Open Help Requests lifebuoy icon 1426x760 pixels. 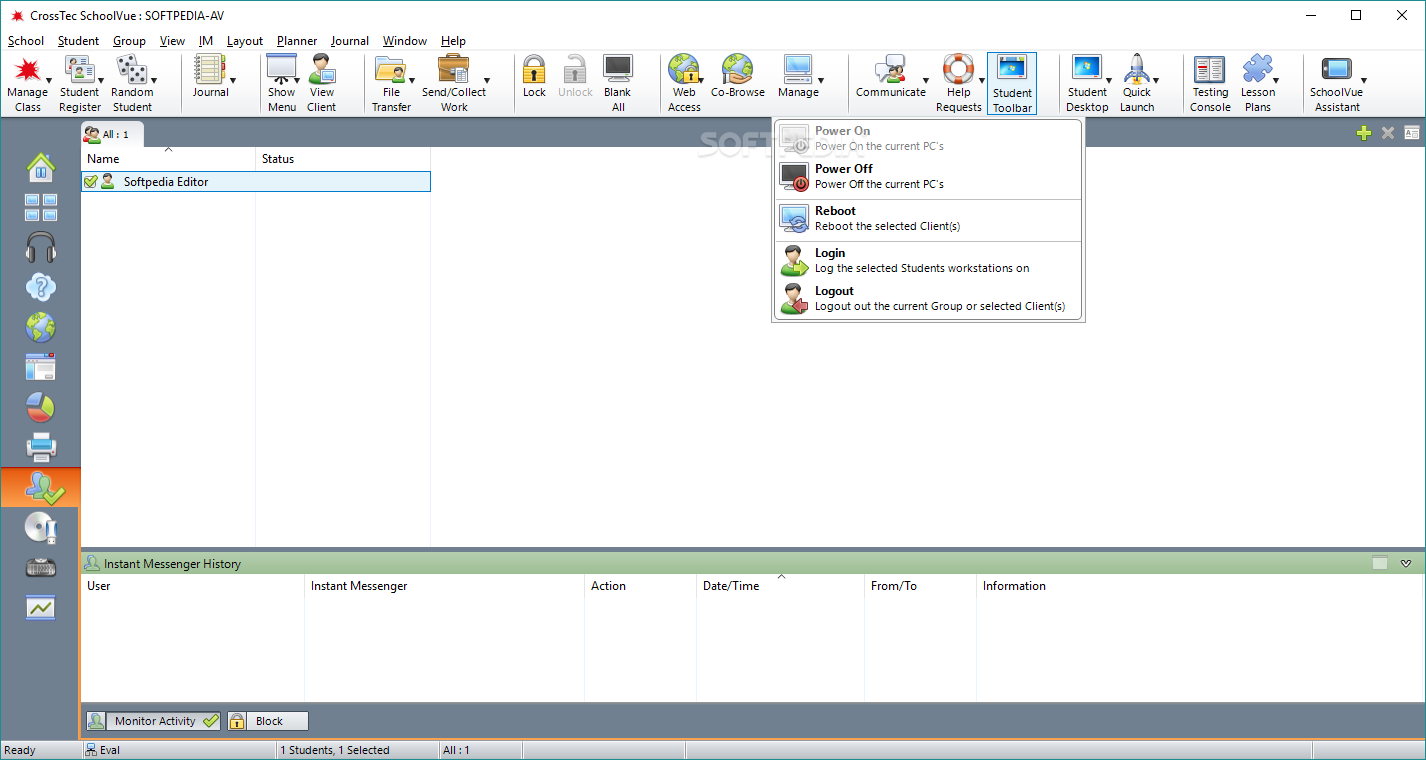(958, 70)
